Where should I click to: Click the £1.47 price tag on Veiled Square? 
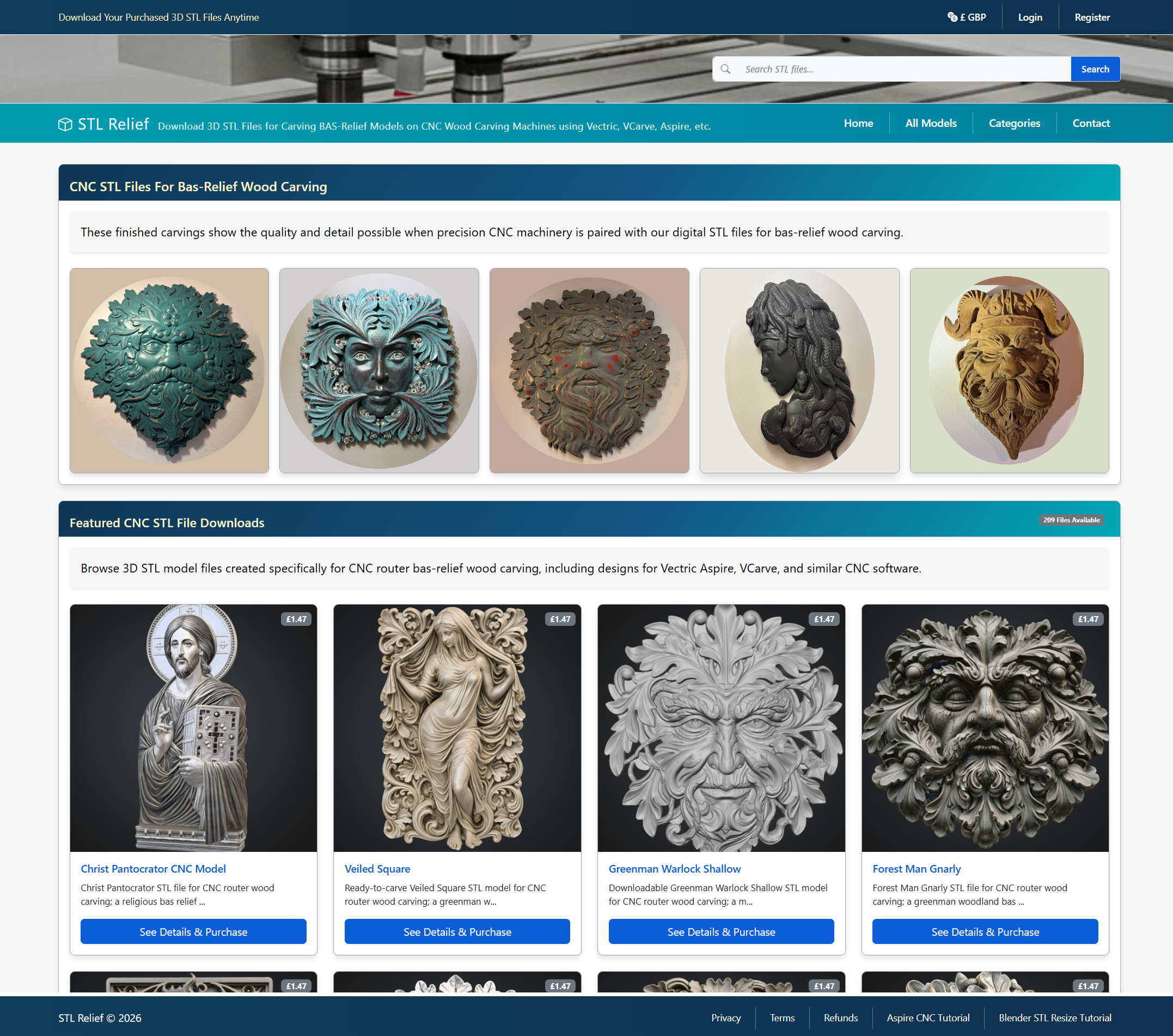pyautogui.click(x=560, y=619)
